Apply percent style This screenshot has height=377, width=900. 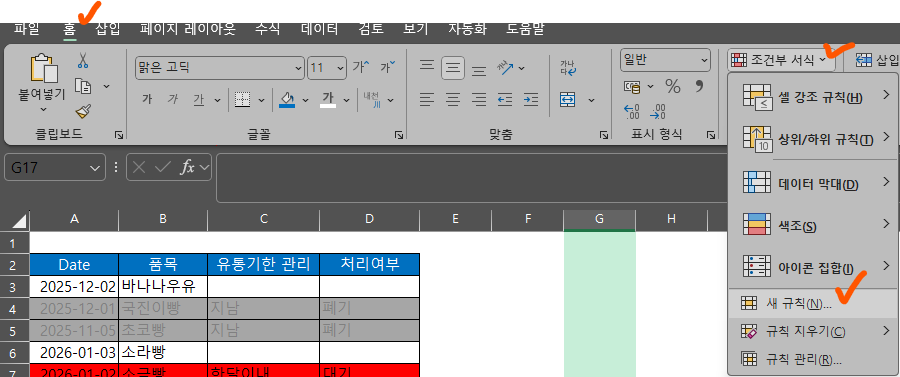pyautogui.click(x=673, y=87)
